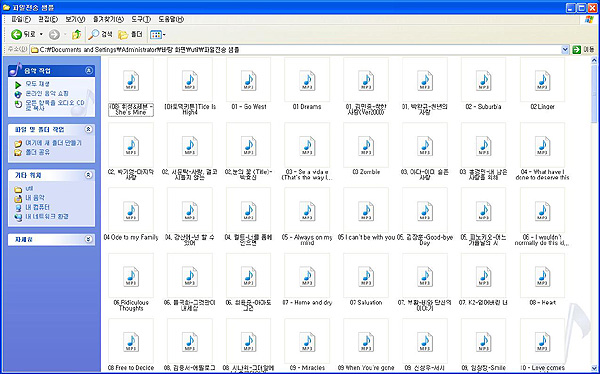The image size is (600, 374).
Task: Select the 08 - Heart MP3 file
Action: tap(543, 280)
